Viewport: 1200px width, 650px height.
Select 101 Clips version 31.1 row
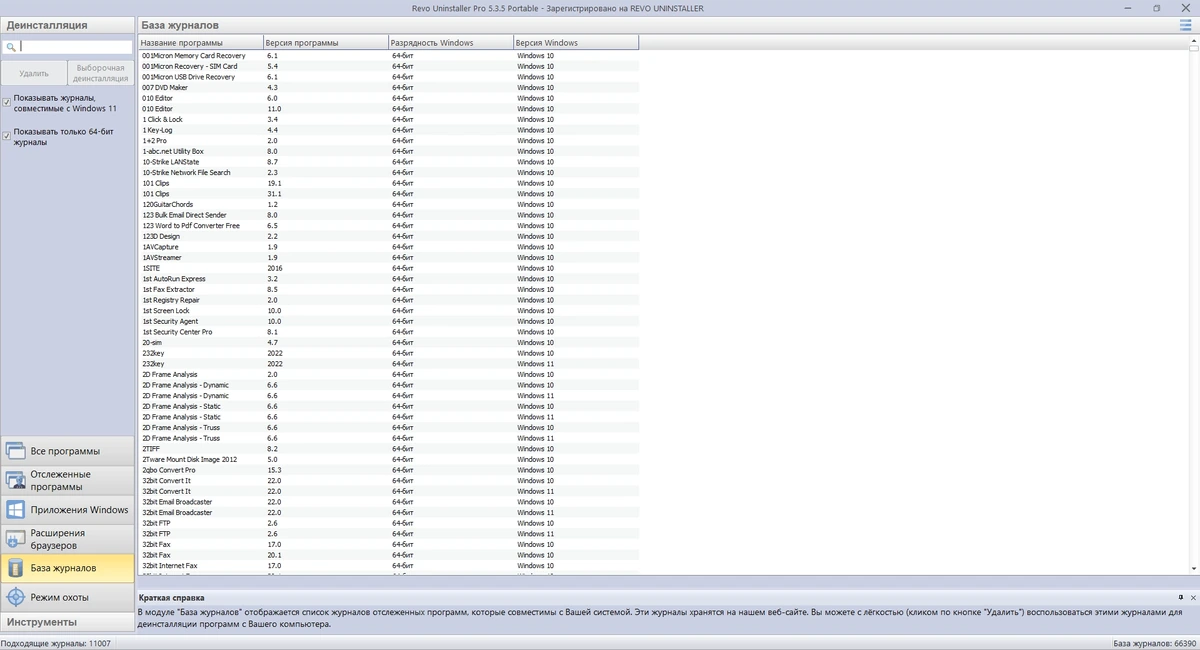click(x=388, y=194)
